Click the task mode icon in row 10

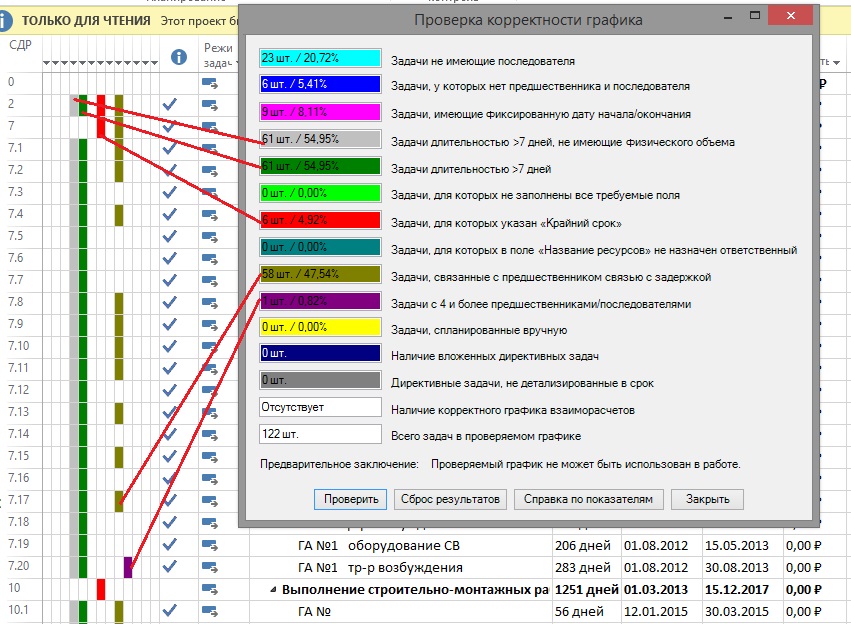pyautogui.click(x=209, y=589)
